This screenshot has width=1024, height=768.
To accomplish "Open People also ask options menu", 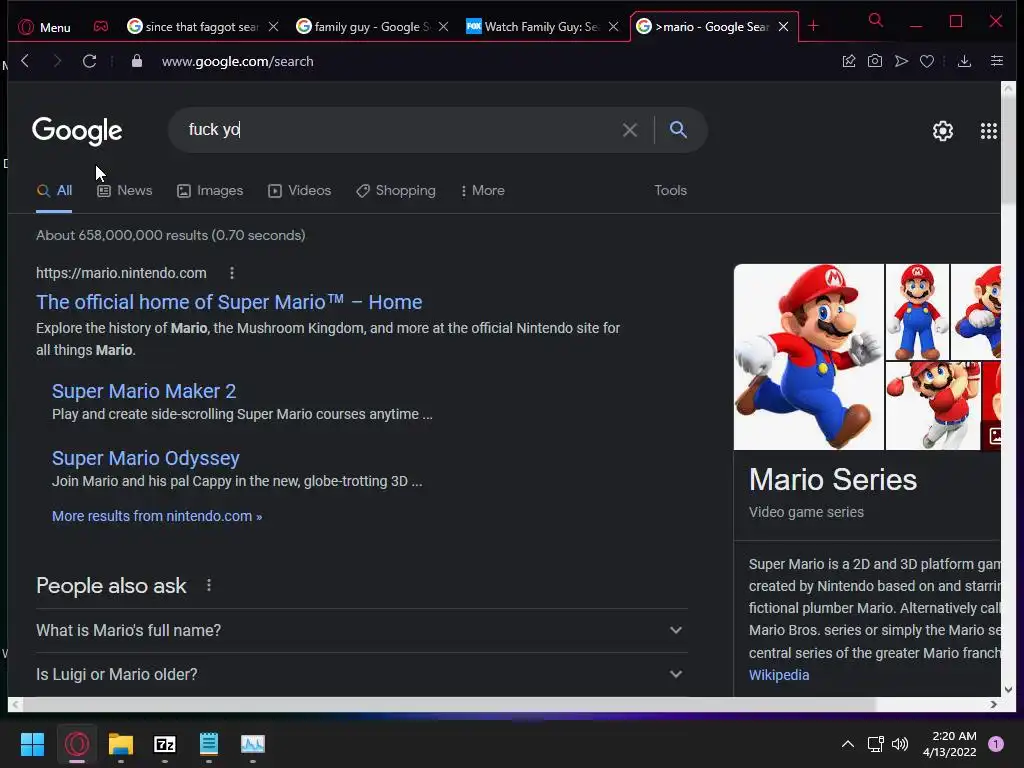I will pyautogui.click(x=209, y=585).
